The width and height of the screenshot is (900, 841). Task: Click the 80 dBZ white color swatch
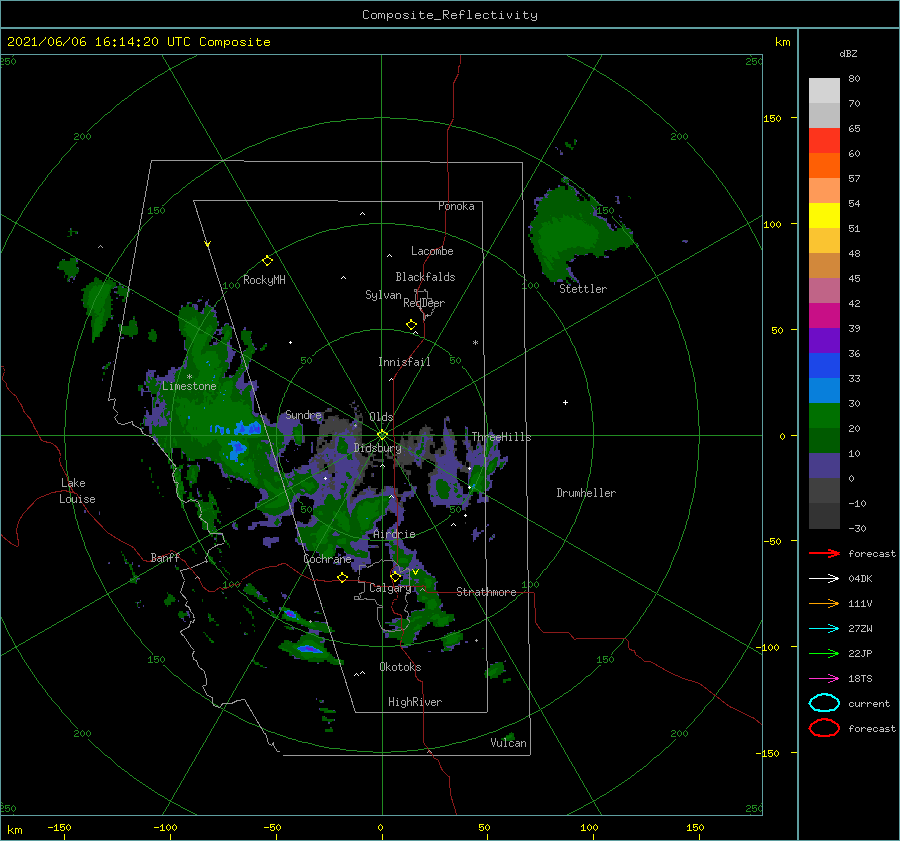point(824,90)
